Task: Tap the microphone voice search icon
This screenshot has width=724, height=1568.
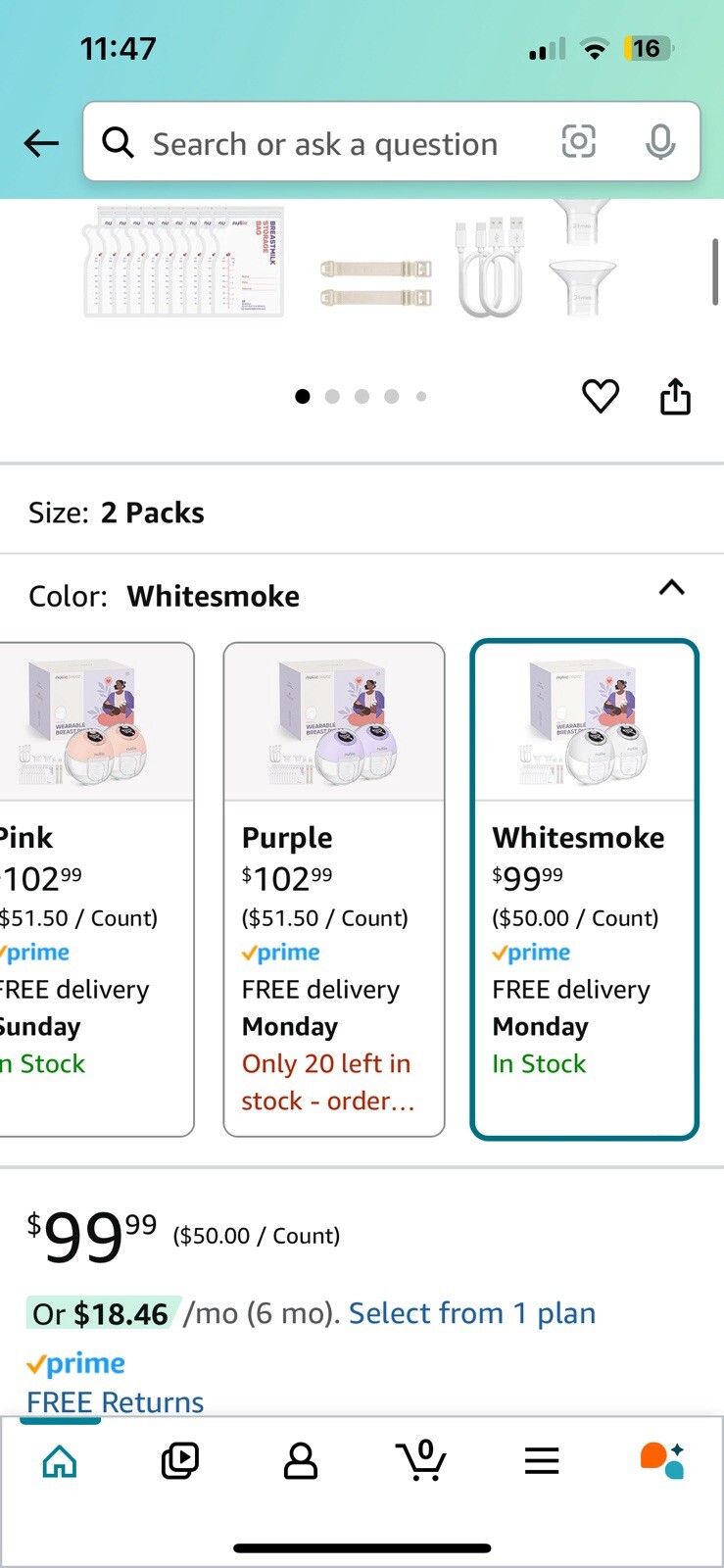Action: point(660,143)
